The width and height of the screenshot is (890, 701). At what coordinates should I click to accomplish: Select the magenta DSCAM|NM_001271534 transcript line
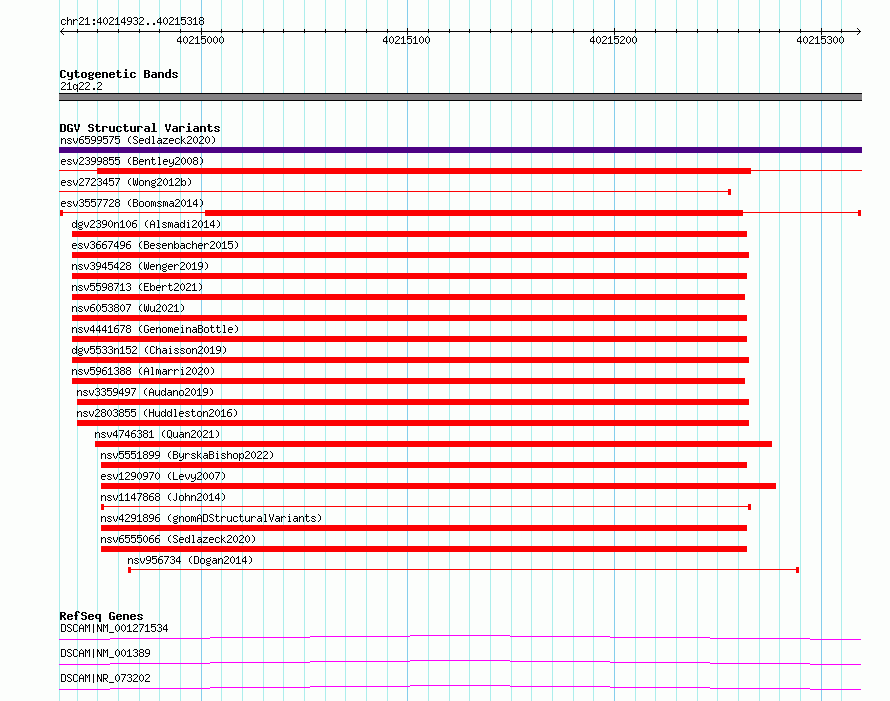460,637
